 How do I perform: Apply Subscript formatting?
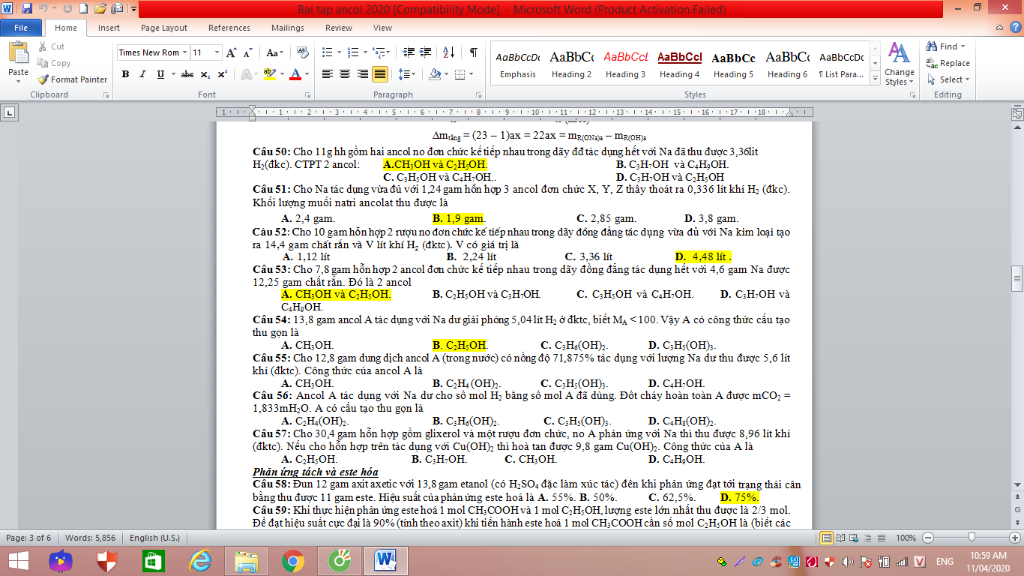[x=205, y=74]
